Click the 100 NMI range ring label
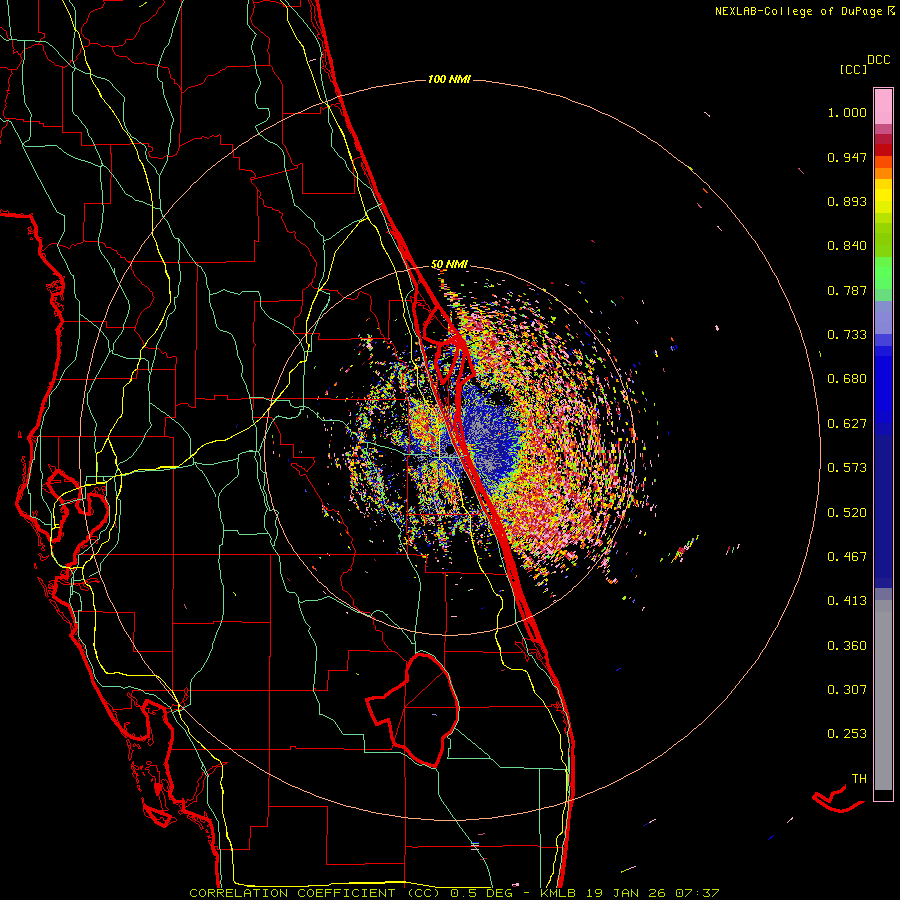Viewport: 900px width, 900px height. click(449, 79)
